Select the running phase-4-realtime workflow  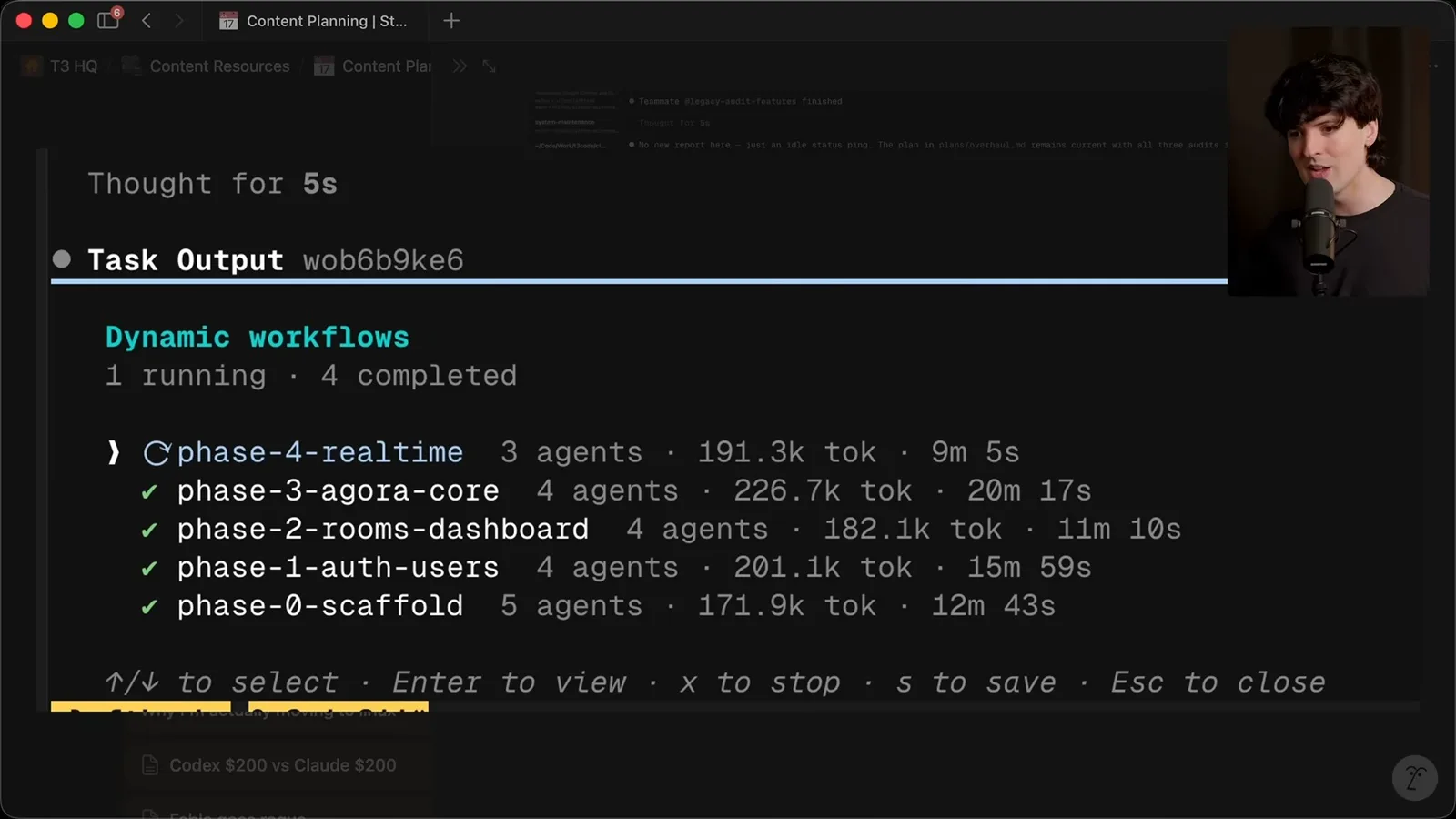tap(562, 452)
